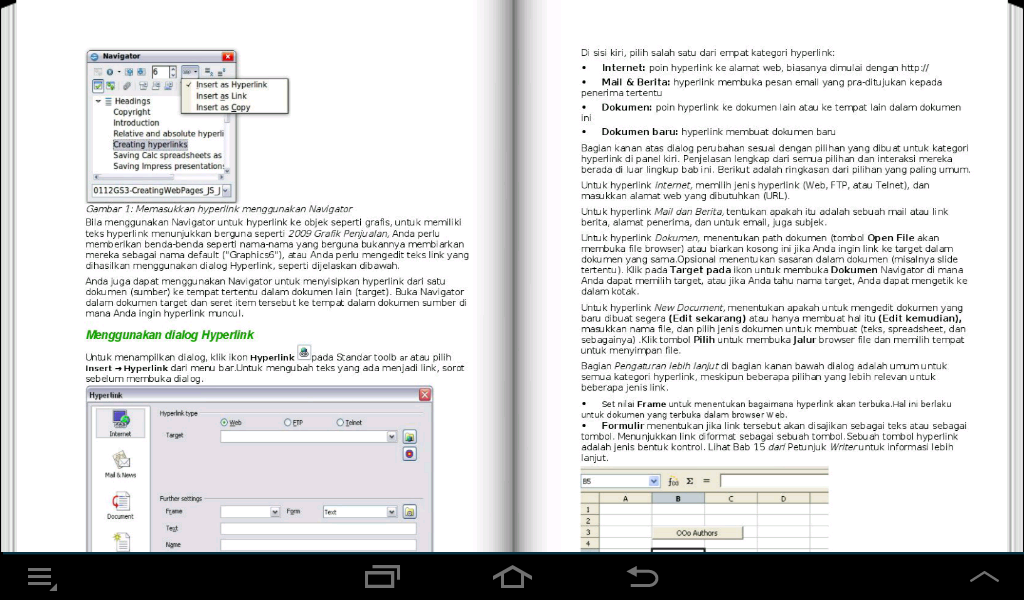1024x600 pixels.
Task: Select row 3 header in spreadsheet
Action: click(x=590, y=532)
